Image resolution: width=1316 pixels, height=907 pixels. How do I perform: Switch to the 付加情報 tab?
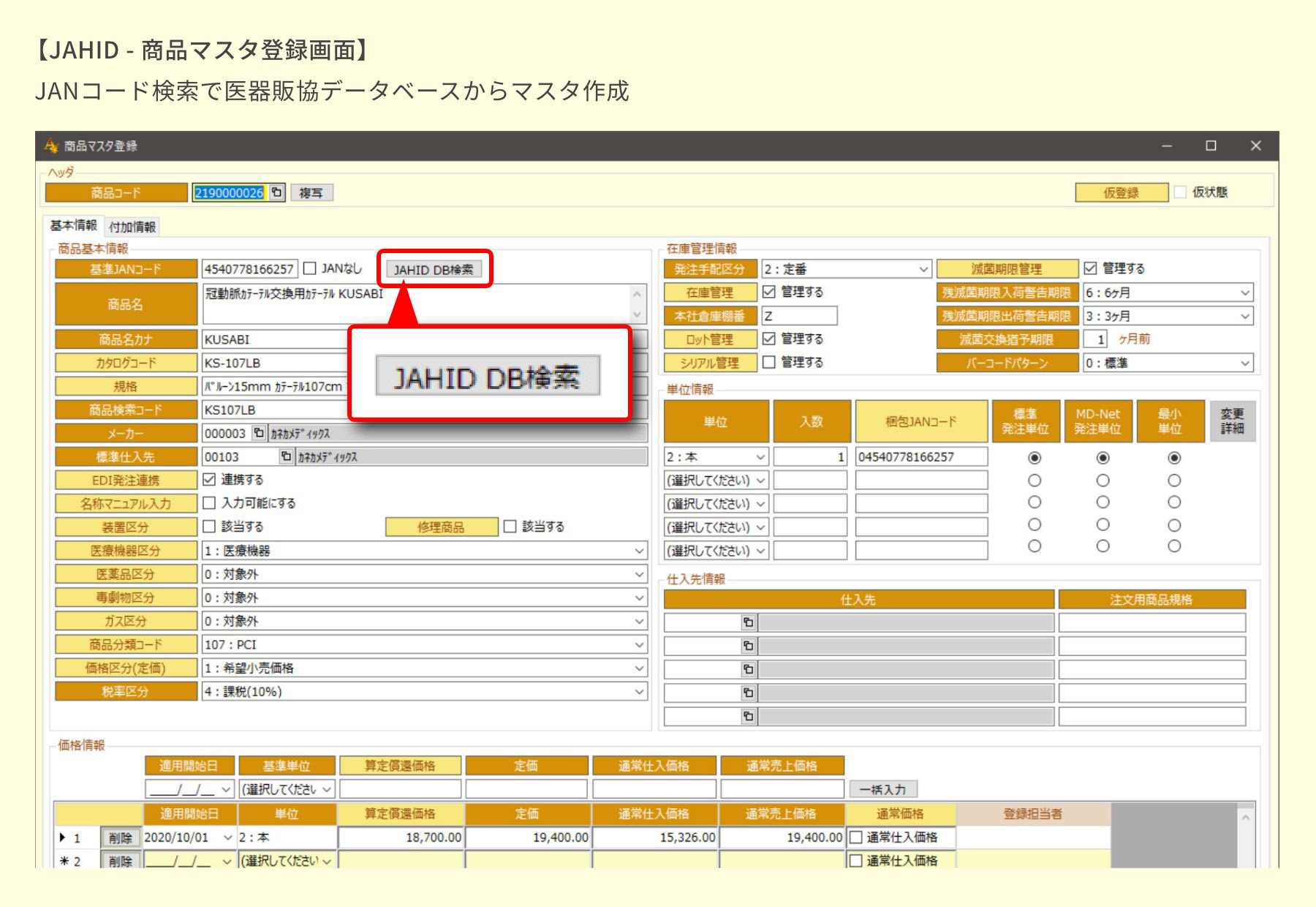click(132, 227)
